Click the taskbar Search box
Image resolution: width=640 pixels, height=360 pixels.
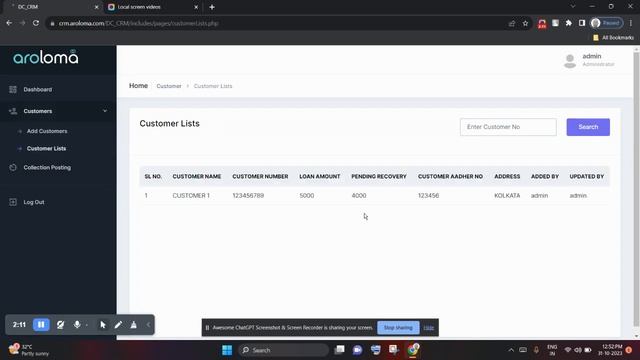[x=284, y=350]
